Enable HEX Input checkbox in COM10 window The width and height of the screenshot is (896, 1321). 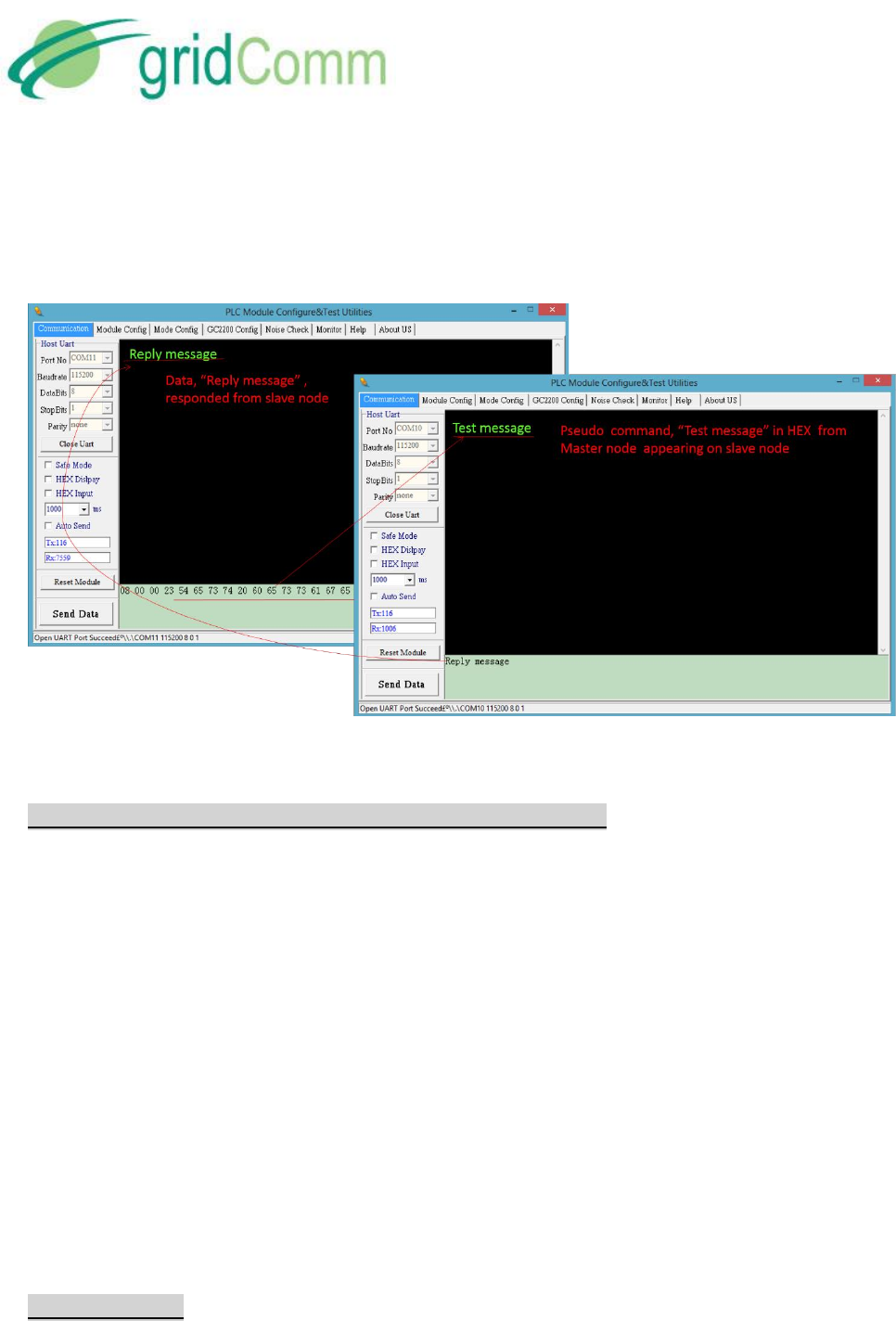[374, 563]
